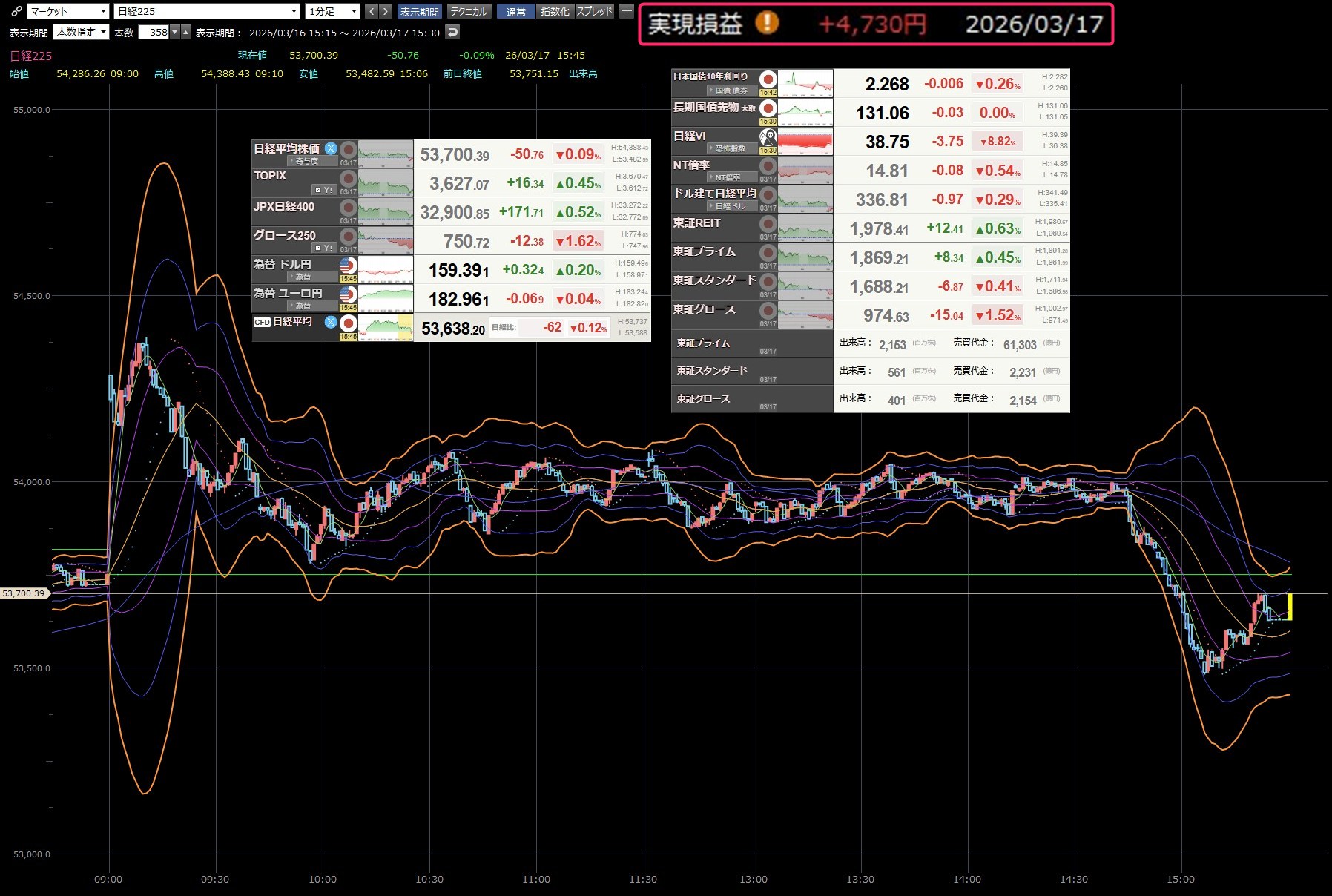The width and height of the screenshot is (1332, 896).
Task: Click X share icon beside 日経平均株価
Action: point(331,148)
